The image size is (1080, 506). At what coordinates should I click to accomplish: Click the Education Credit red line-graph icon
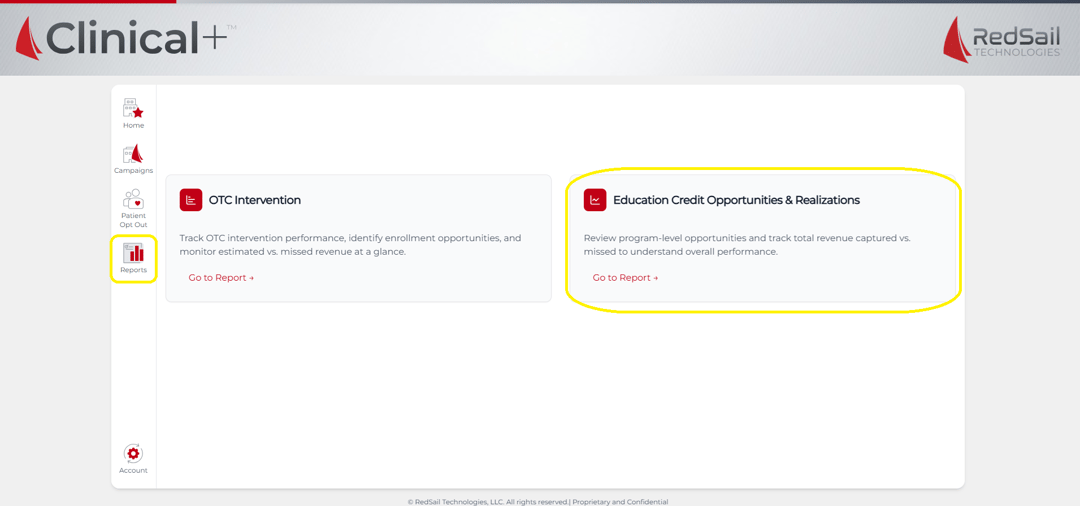pyautogui.click(x=595, y=200)
